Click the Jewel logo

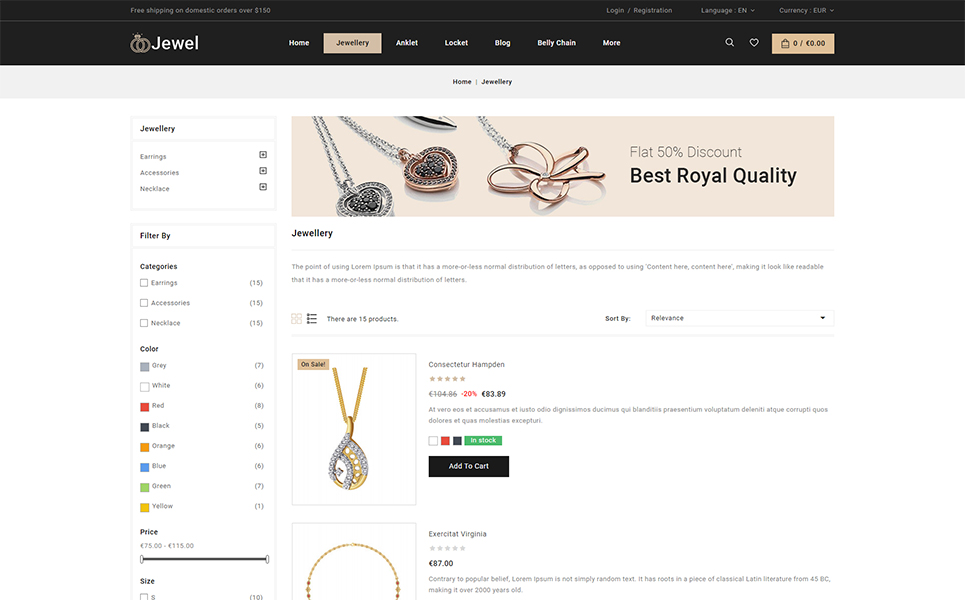pos(164,42)
